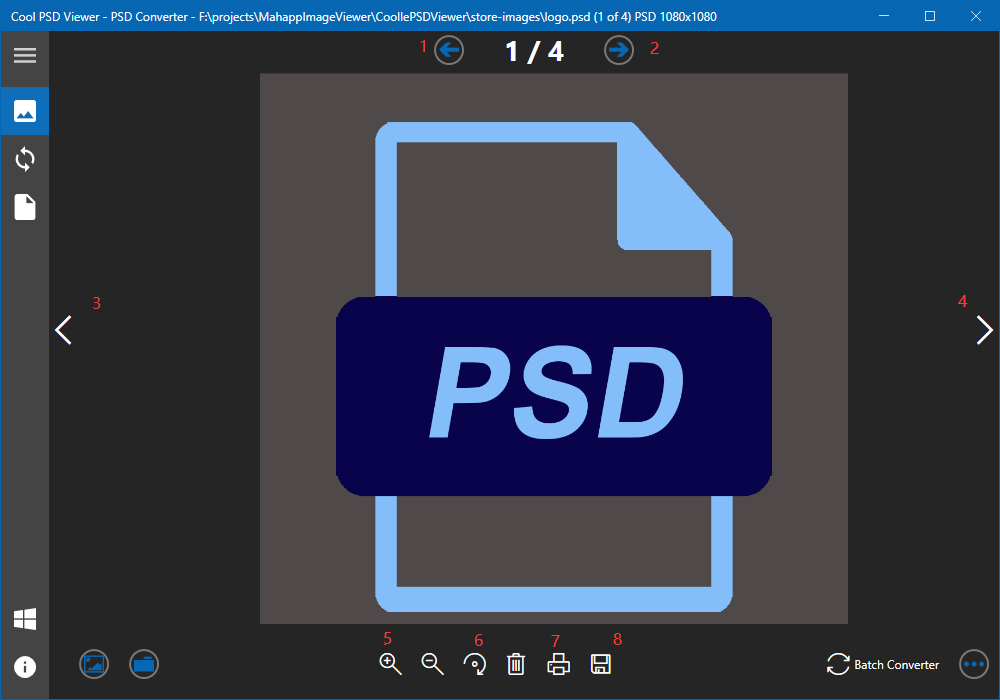Switch to the converter sidebar tab
The image size is (1000, 700).
click(24, 159)
